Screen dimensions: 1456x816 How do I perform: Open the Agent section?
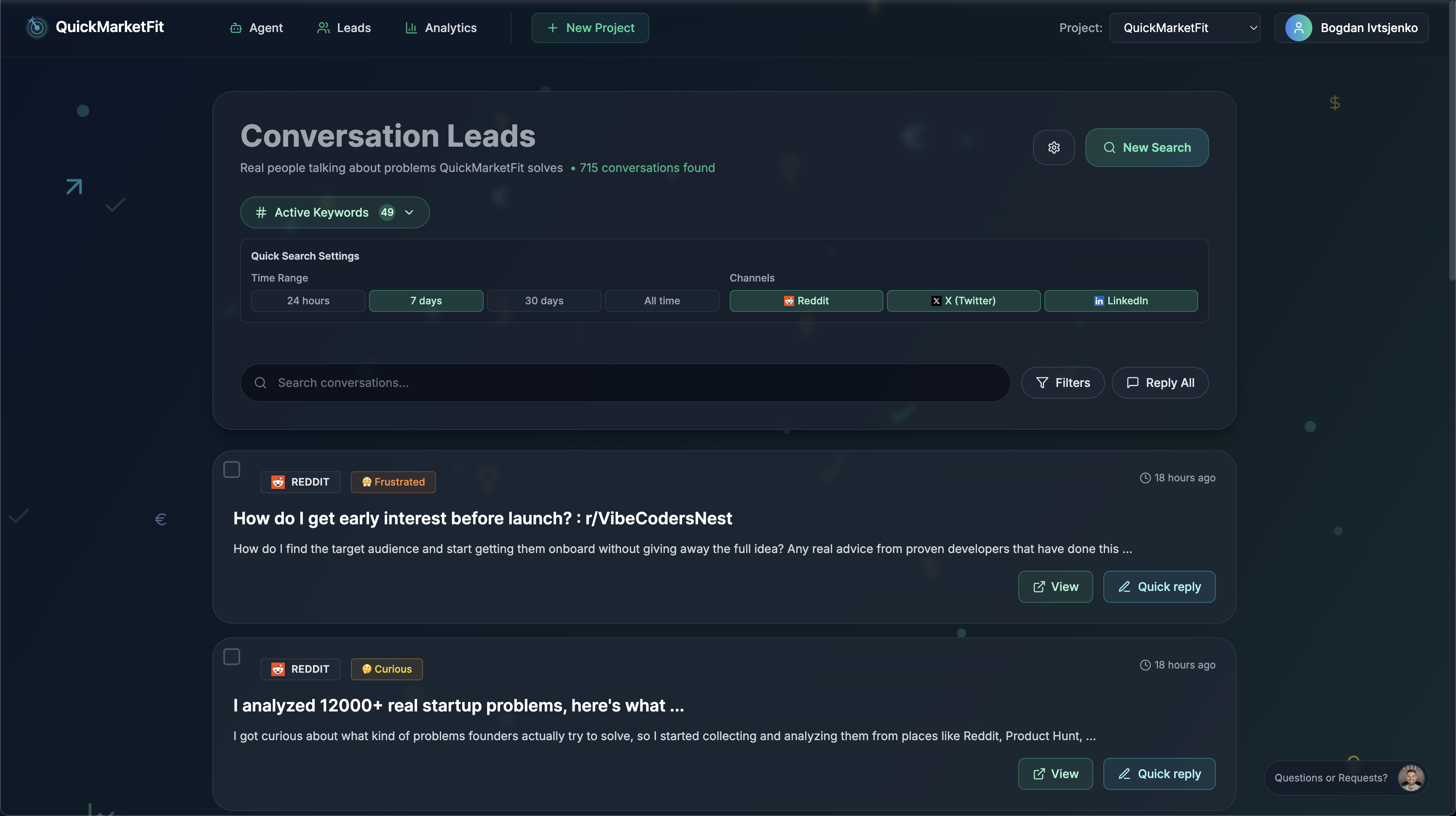(257, 27)
